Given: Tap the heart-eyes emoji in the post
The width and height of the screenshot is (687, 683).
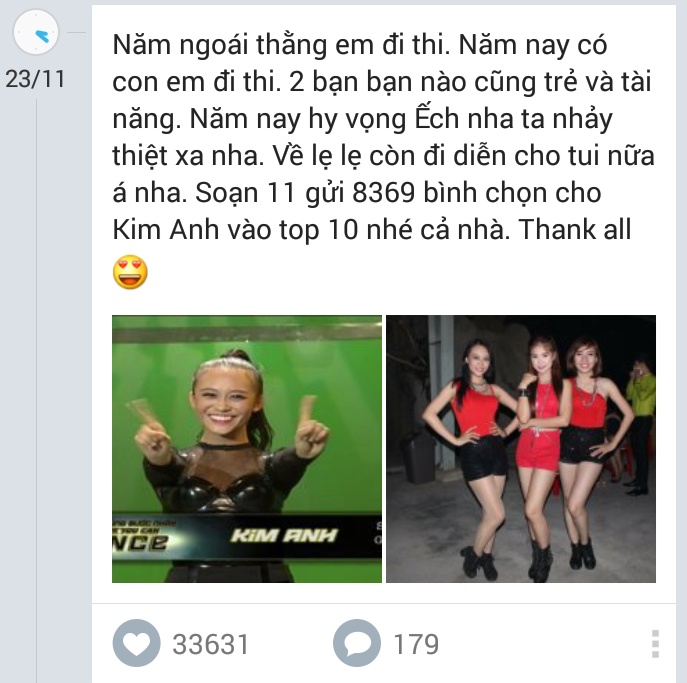Looking at the screenshot, I should (130, 272).
